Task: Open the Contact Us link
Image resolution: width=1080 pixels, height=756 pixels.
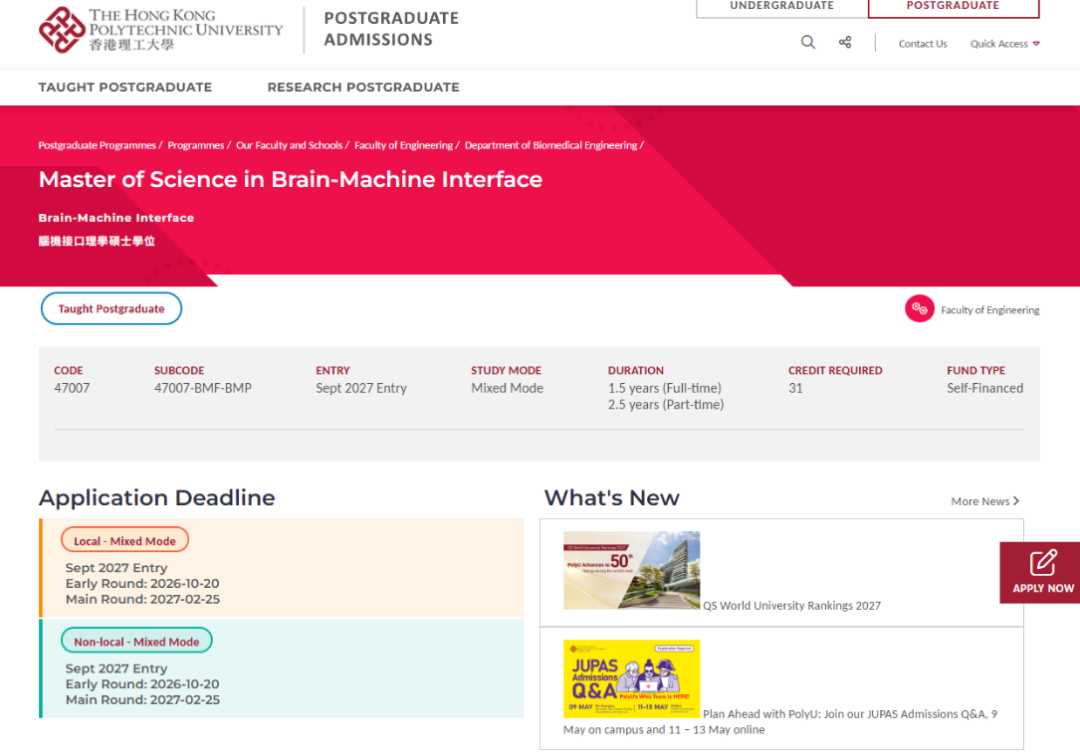Action: (x=923, y=43)
